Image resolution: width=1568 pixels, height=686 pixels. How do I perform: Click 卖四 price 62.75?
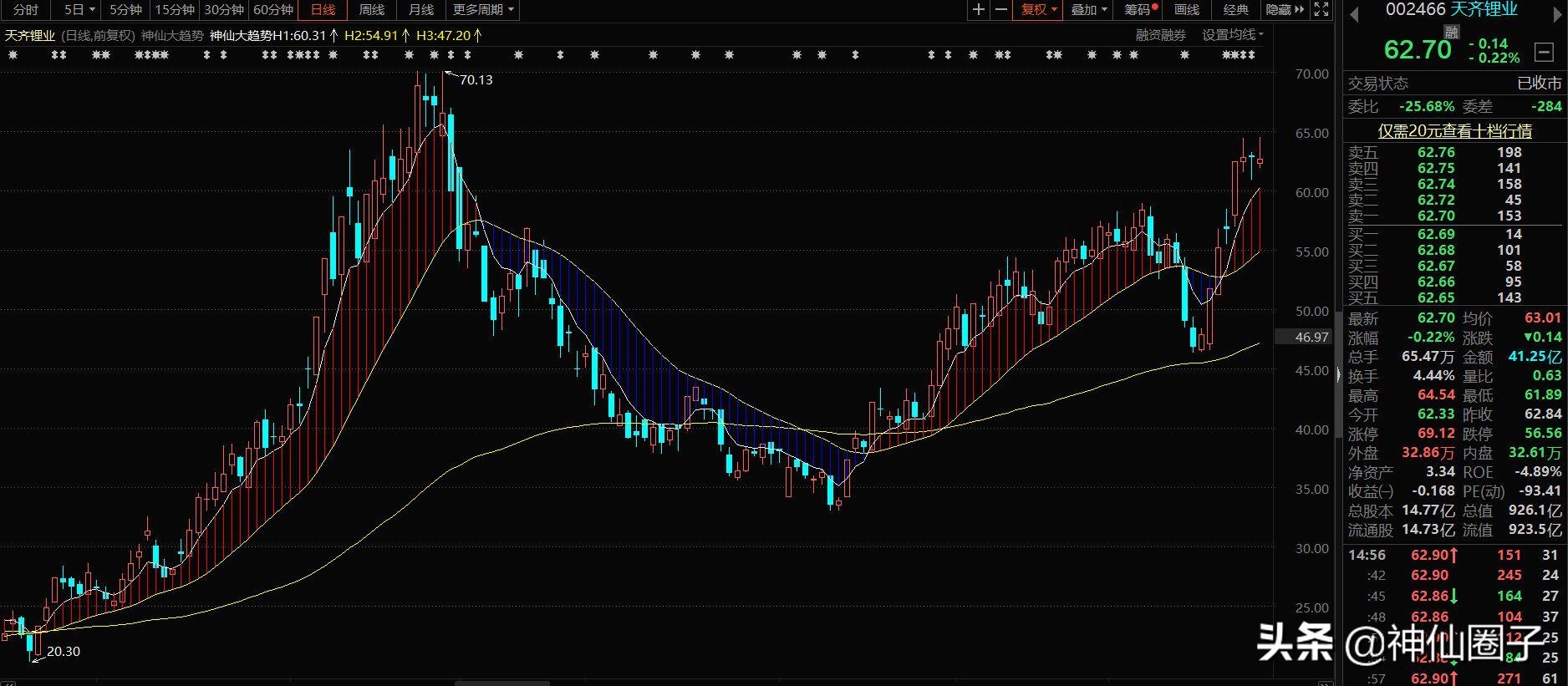pos(1436,168)
